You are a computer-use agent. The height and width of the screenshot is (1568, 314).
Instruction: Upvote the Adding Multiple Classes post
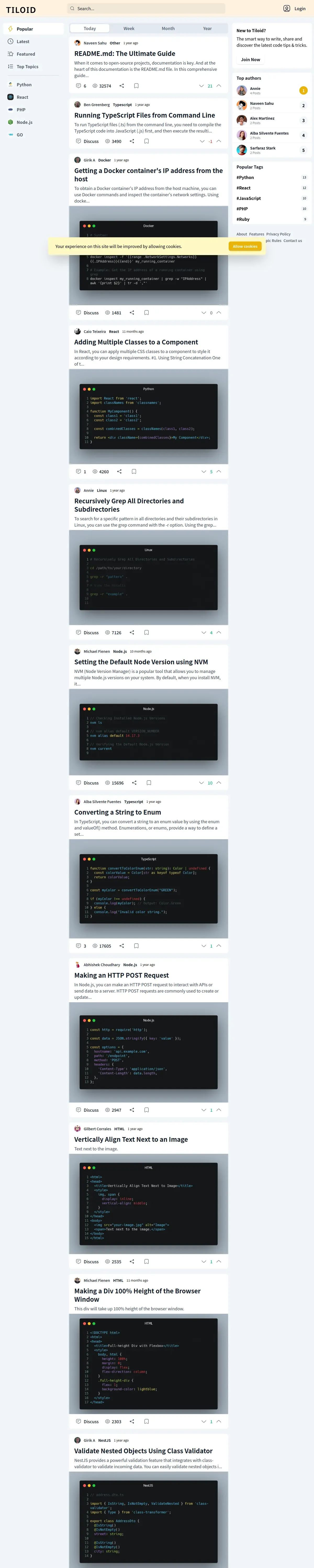coord(219,472)
